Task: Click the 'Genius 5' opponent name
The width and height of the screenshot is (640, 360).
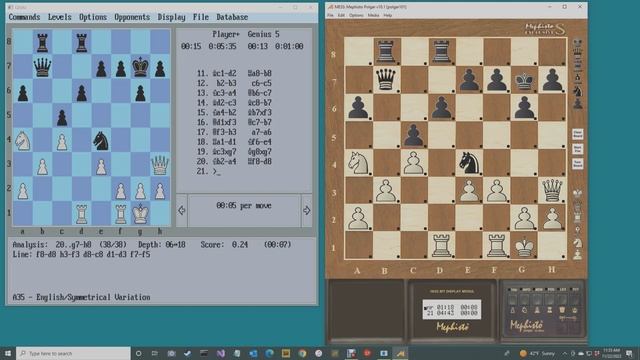Action: tap(263, 34)
